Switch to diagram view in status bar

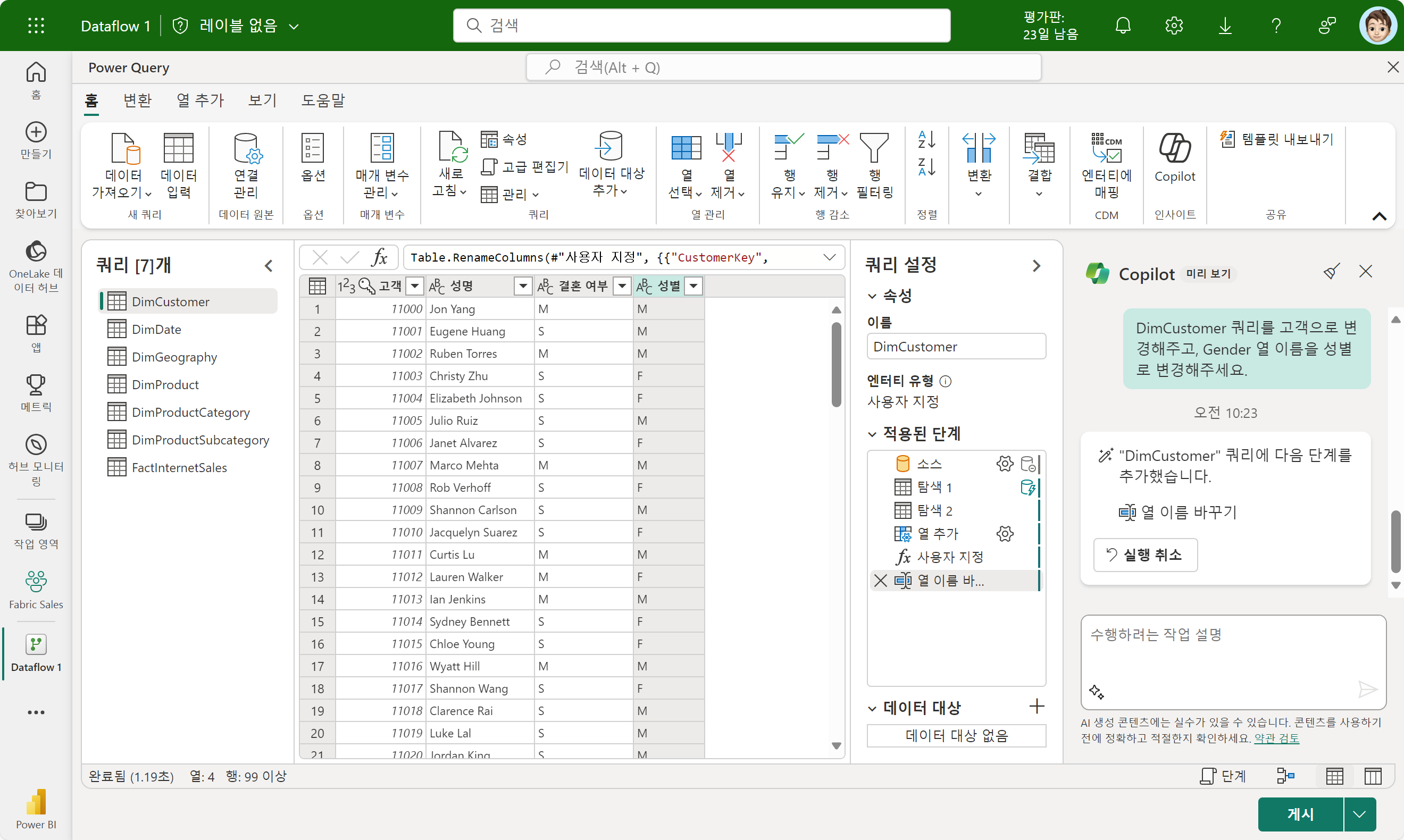pyautogui.click(x=1286, y=776)
